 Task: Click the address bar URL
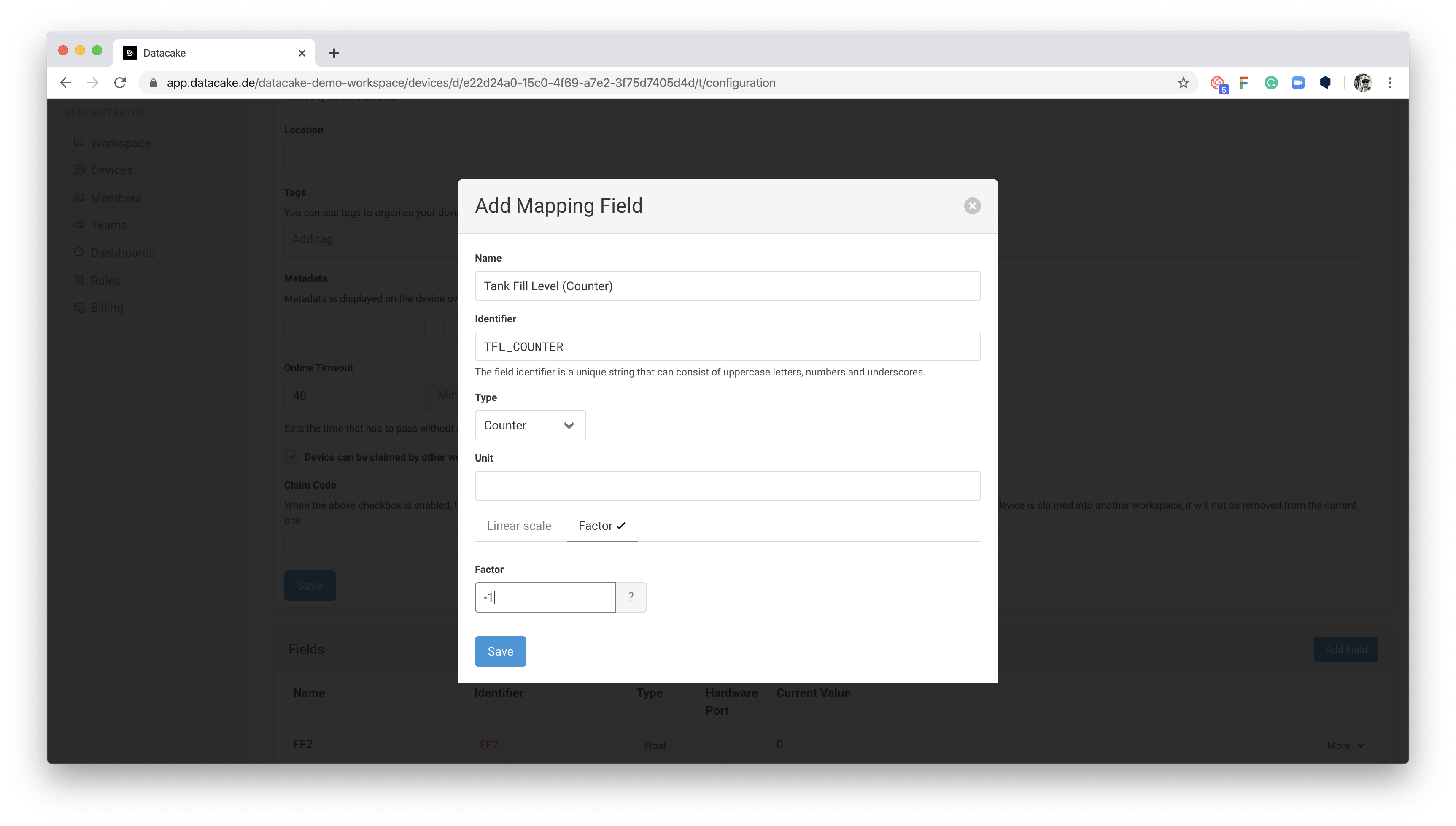click(471, 83)
